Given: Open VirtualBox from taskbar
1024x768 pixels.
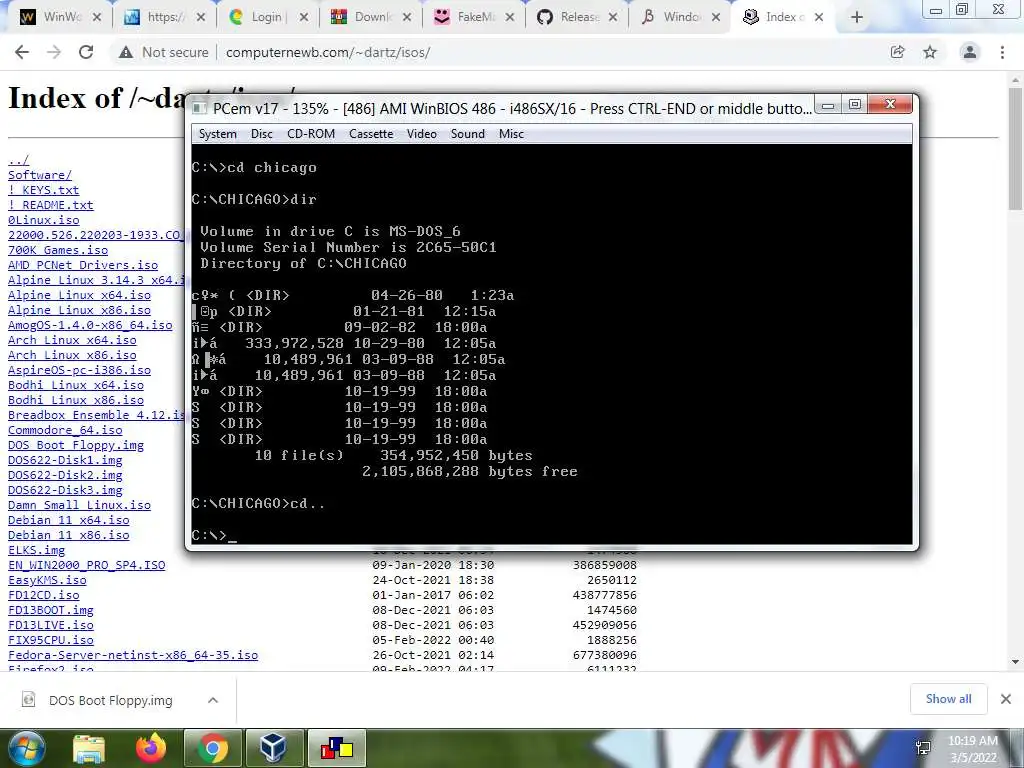Looking at the screenshot, I should point(273,748).
